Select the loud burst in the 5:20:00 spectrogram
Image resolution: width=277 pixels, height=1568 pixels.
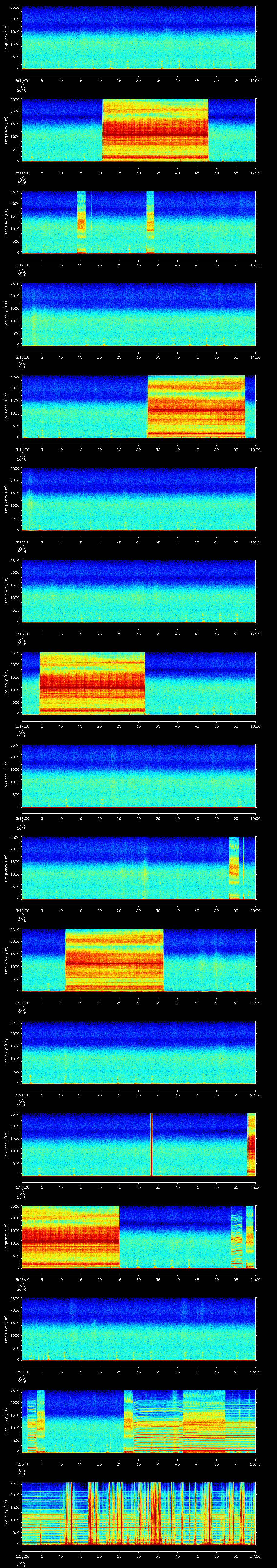114,959
